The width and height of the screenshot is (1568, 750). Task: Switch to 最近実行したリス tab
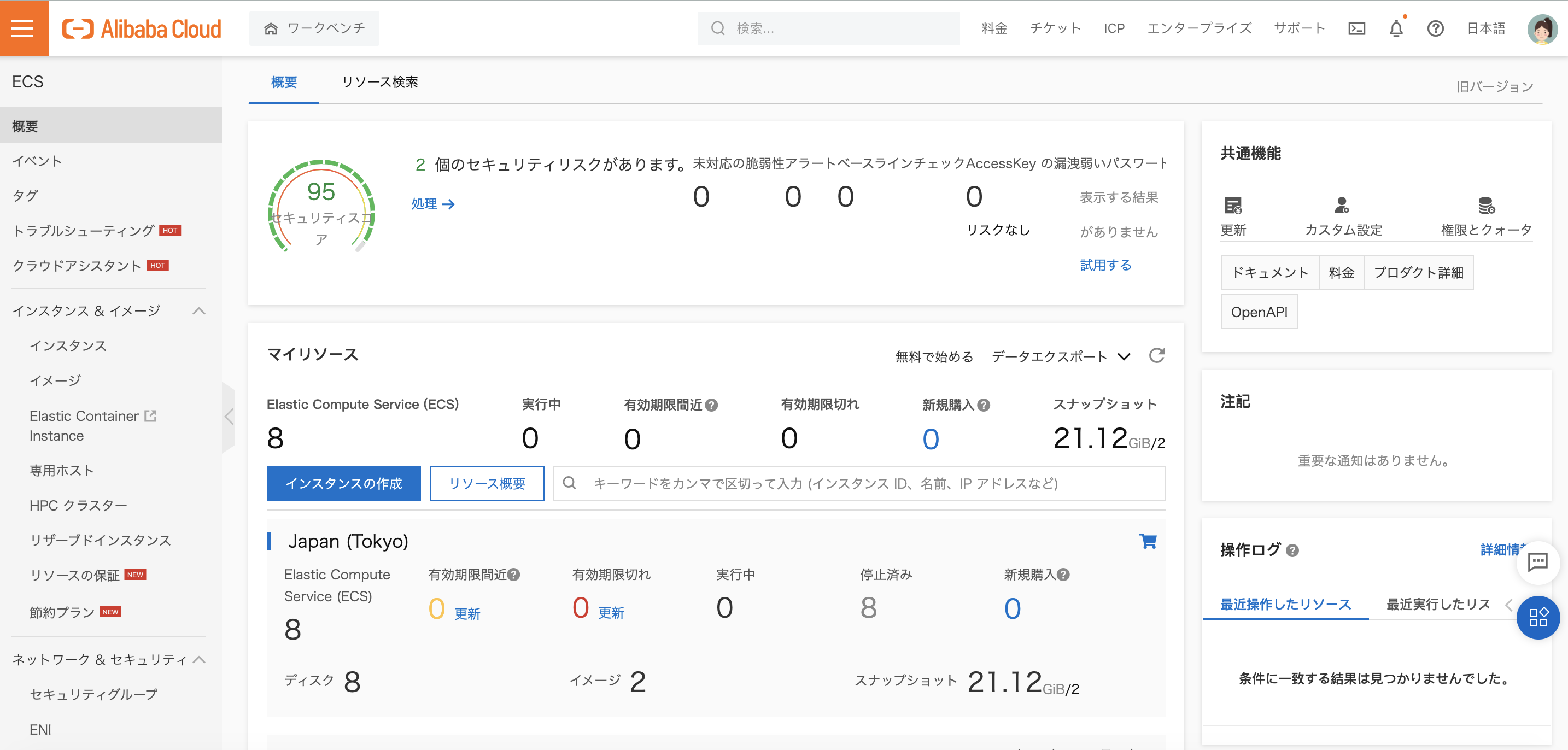coord(1438,604)
